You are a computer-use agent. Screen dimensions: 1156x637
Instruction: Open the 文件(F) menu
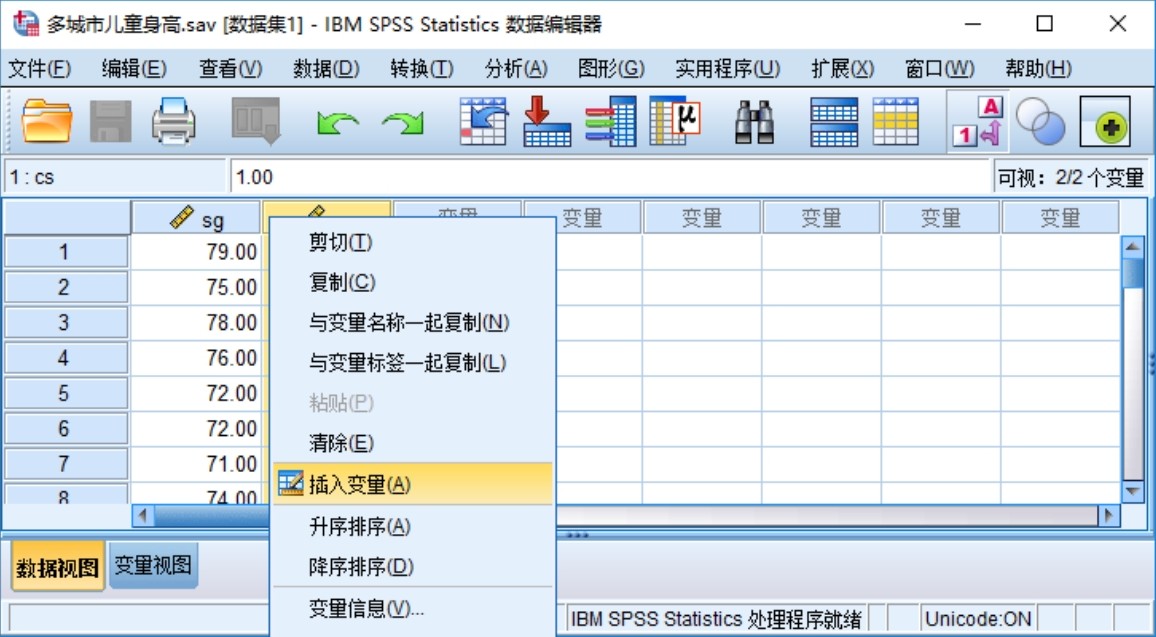tap(39, 69)
